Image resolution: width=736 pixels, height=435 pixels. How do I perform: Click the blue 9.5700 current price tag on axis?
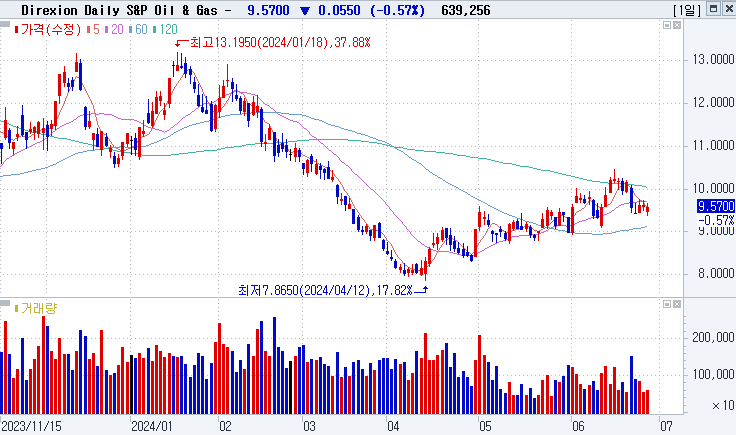(x=716, y=206)
